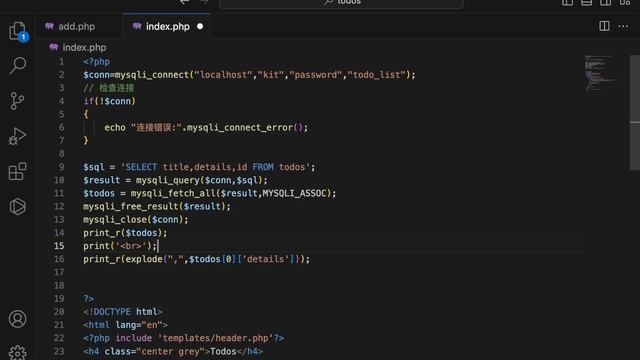Open the hexagon play icon view in activity bar
Image resolution: width=640 pixels, height=360 pixels.
18,207
